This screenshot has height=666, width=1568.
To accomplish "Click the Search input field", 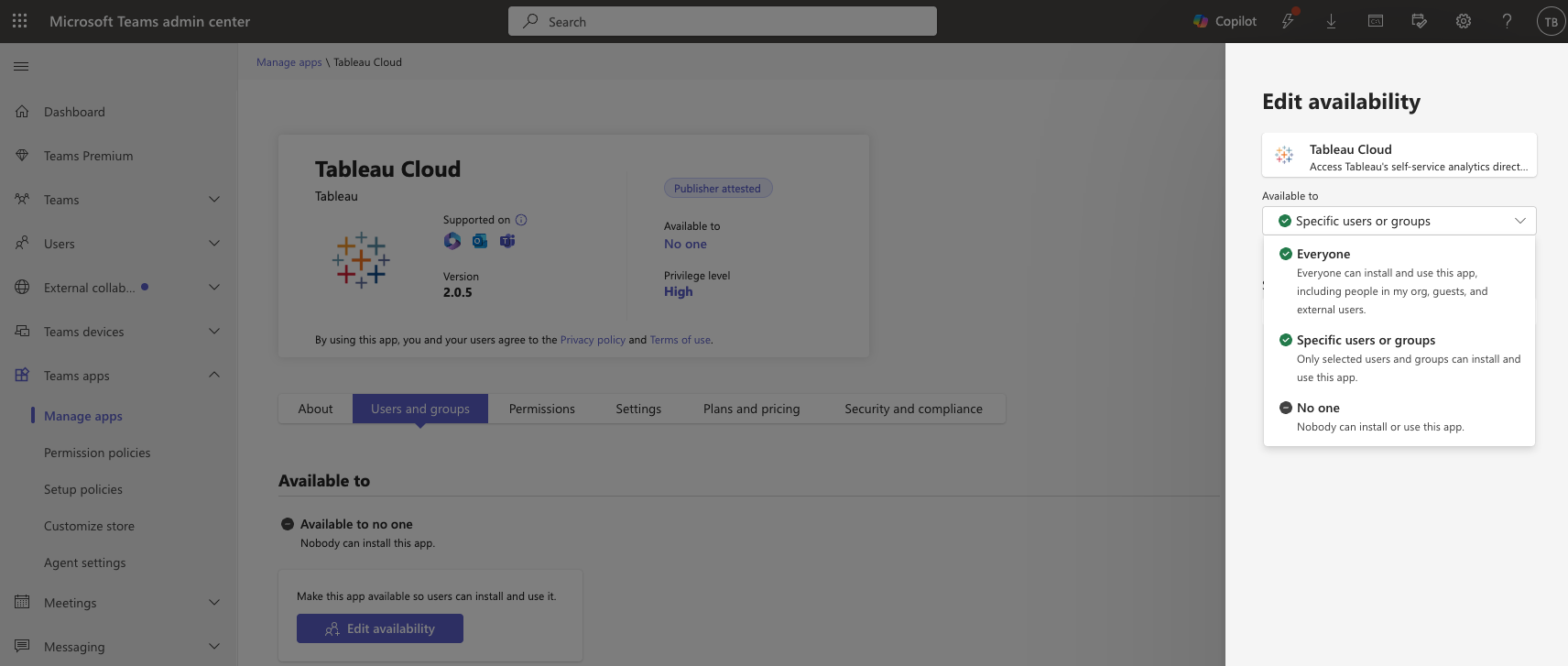I will pos(722,21).
